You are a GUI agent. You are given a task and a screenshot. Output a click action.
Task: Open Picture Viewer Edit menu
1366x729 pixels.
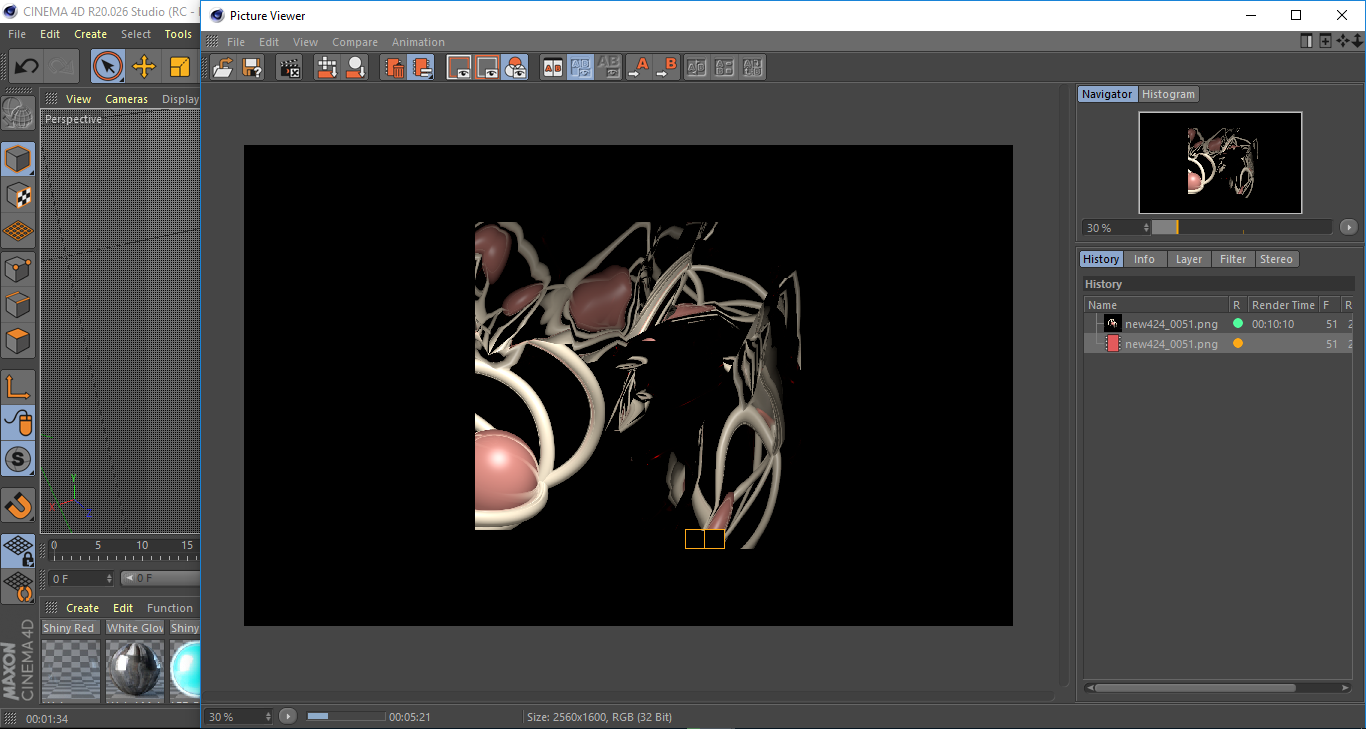(269, 42)
